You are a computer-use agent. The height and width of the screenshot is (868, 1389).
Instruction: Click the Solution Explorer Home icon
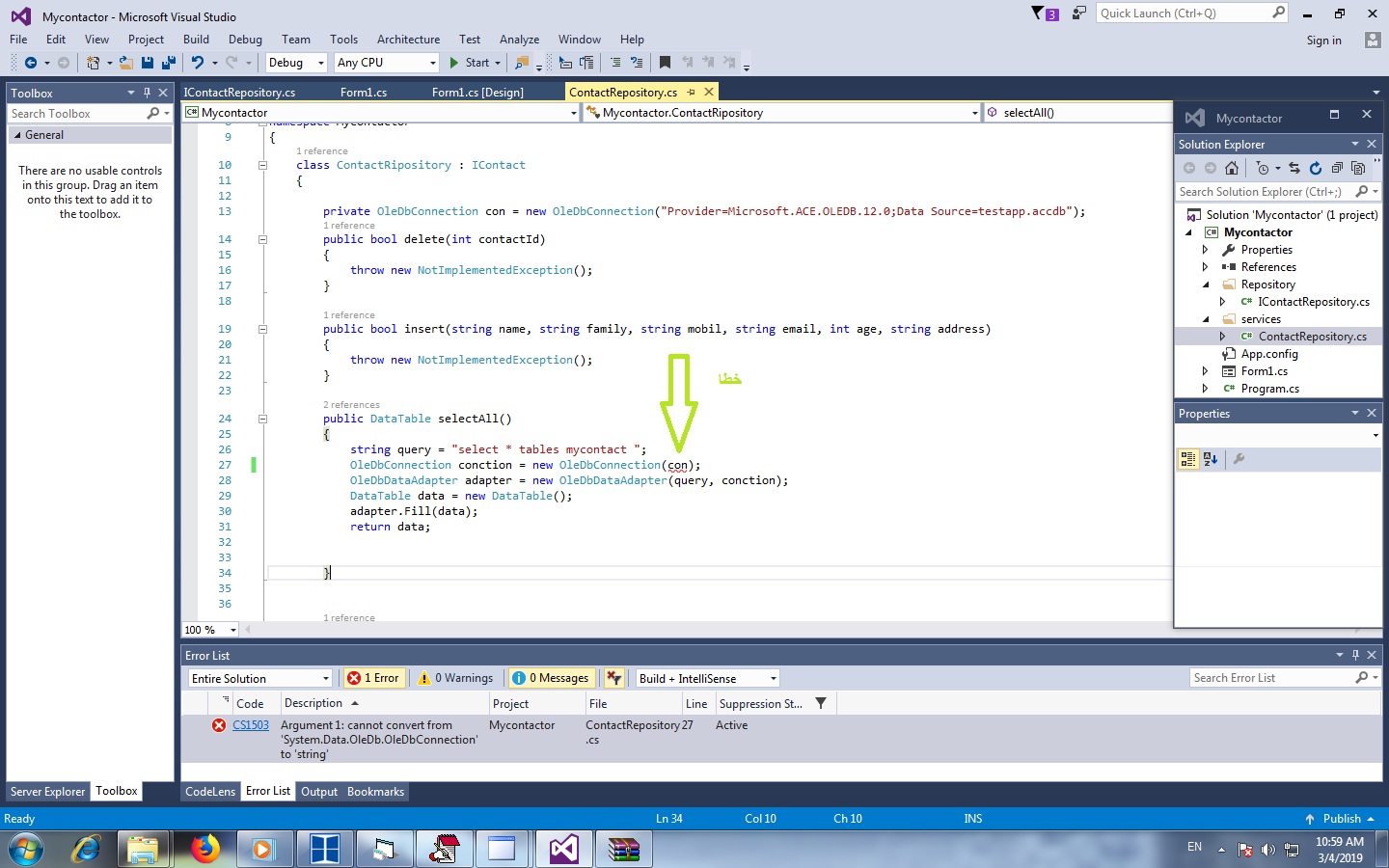[1232, 168]
